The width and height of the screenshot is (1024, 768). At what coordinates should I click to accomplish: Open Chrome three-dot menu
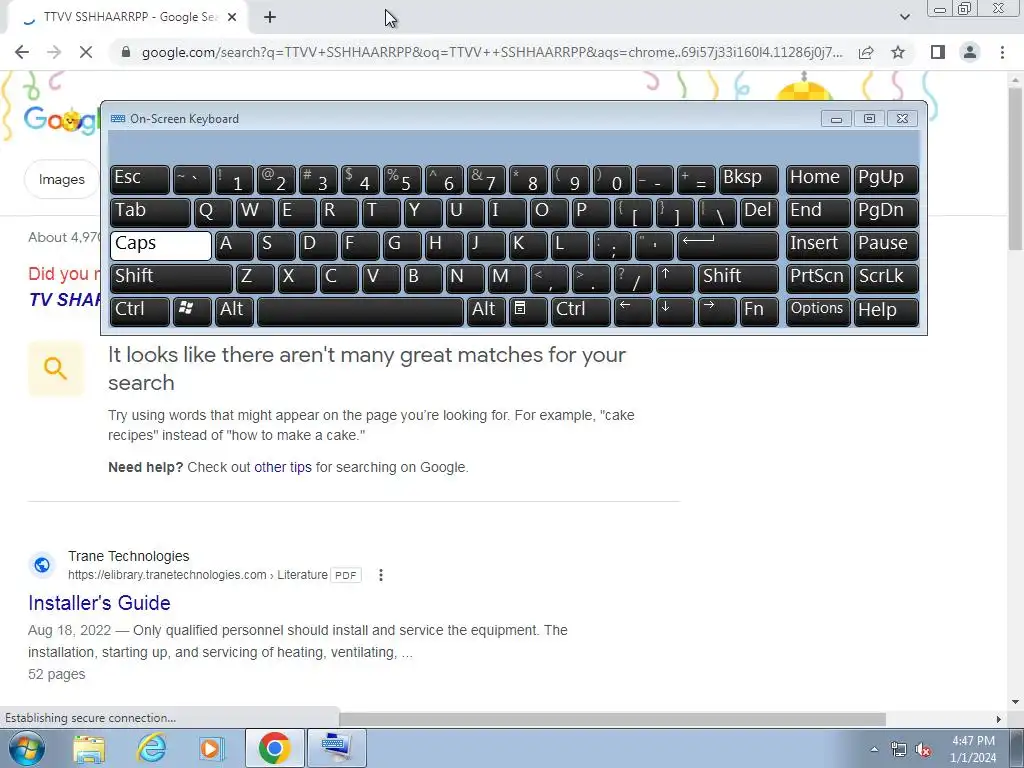(x=1002, y=52)
